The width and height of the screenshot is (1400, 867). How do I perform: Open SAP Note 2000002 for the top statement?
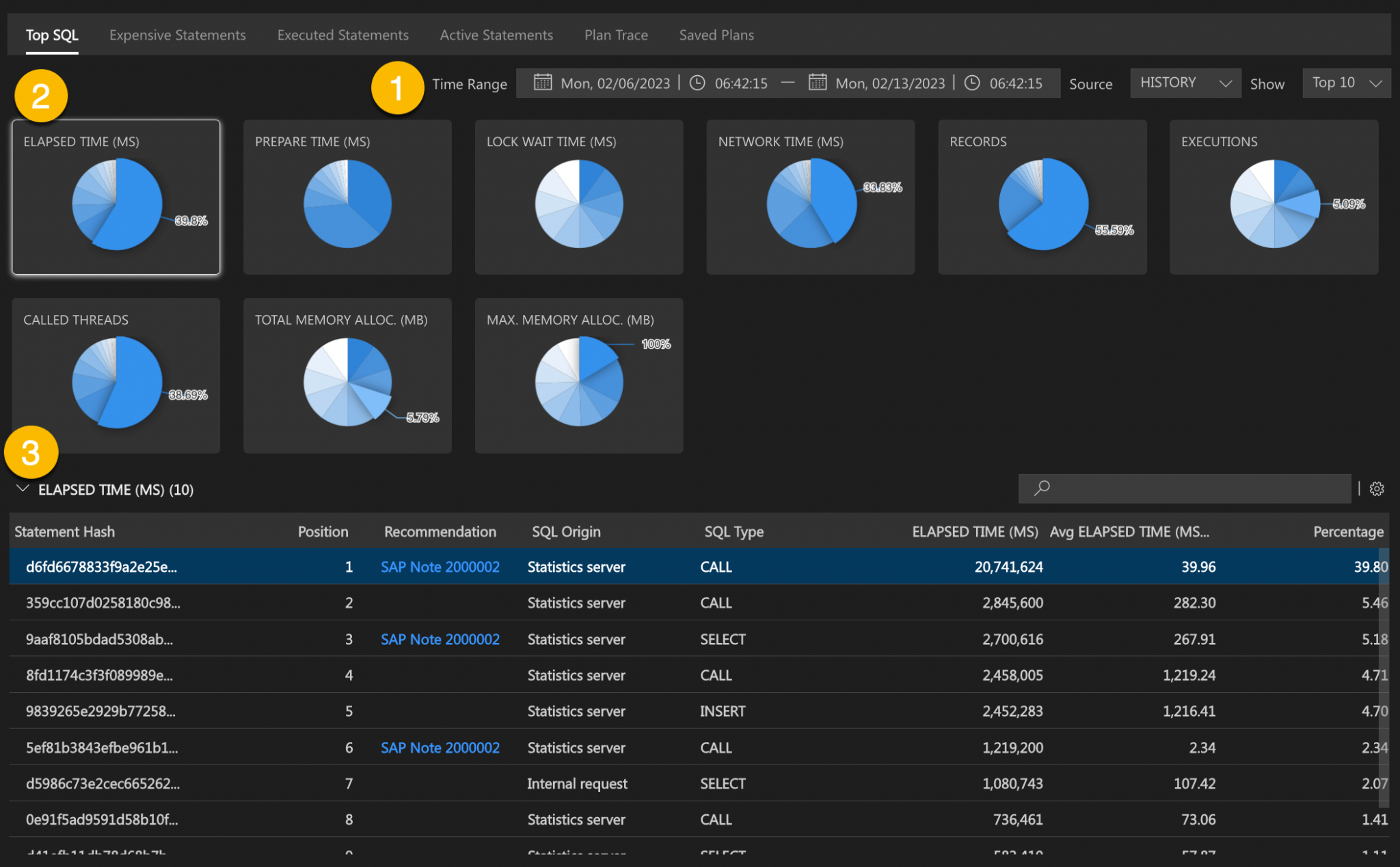pyautogui.click(x=440, y=566)
